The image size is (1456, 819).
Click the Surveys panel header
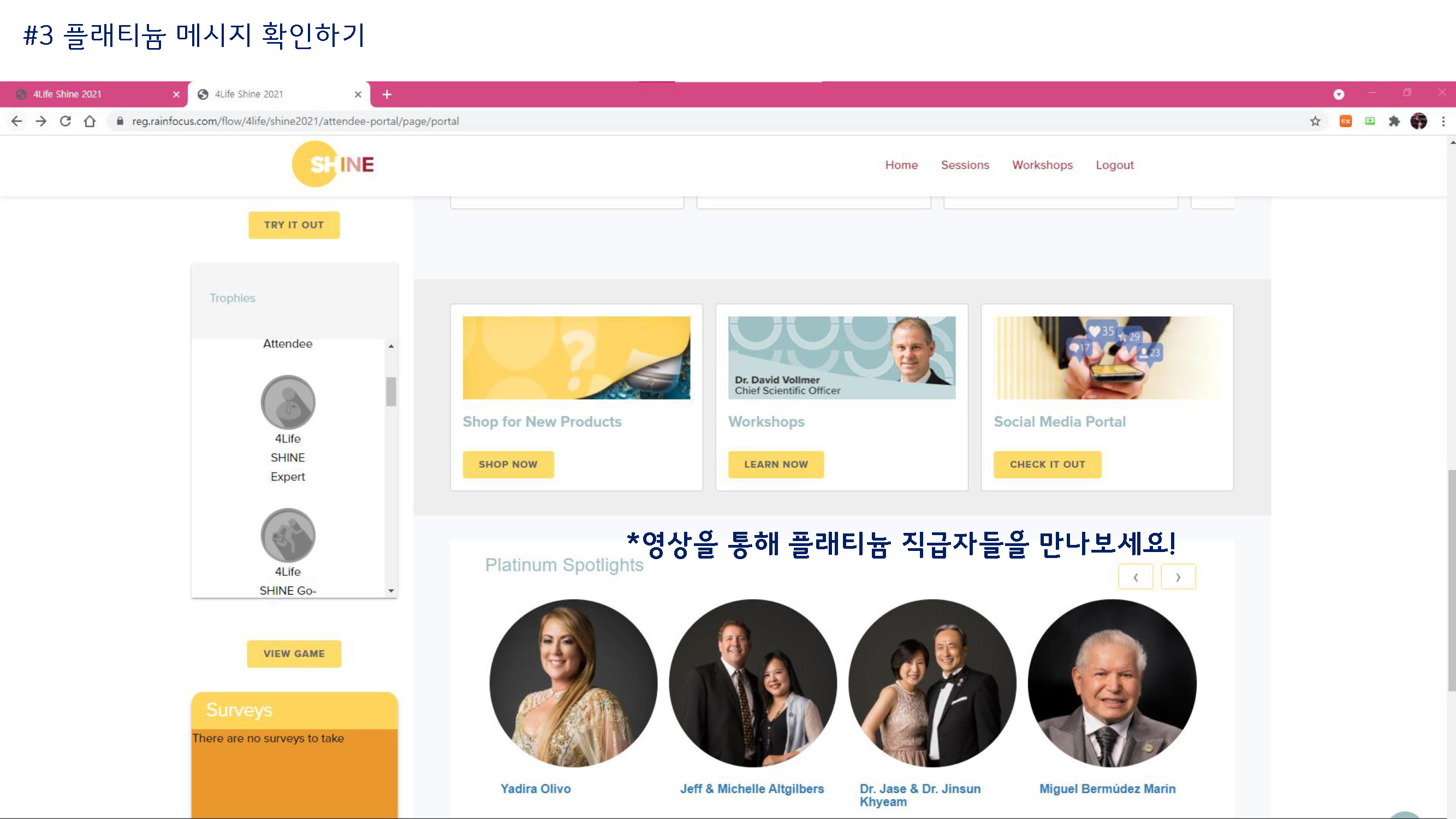point(294,710)
